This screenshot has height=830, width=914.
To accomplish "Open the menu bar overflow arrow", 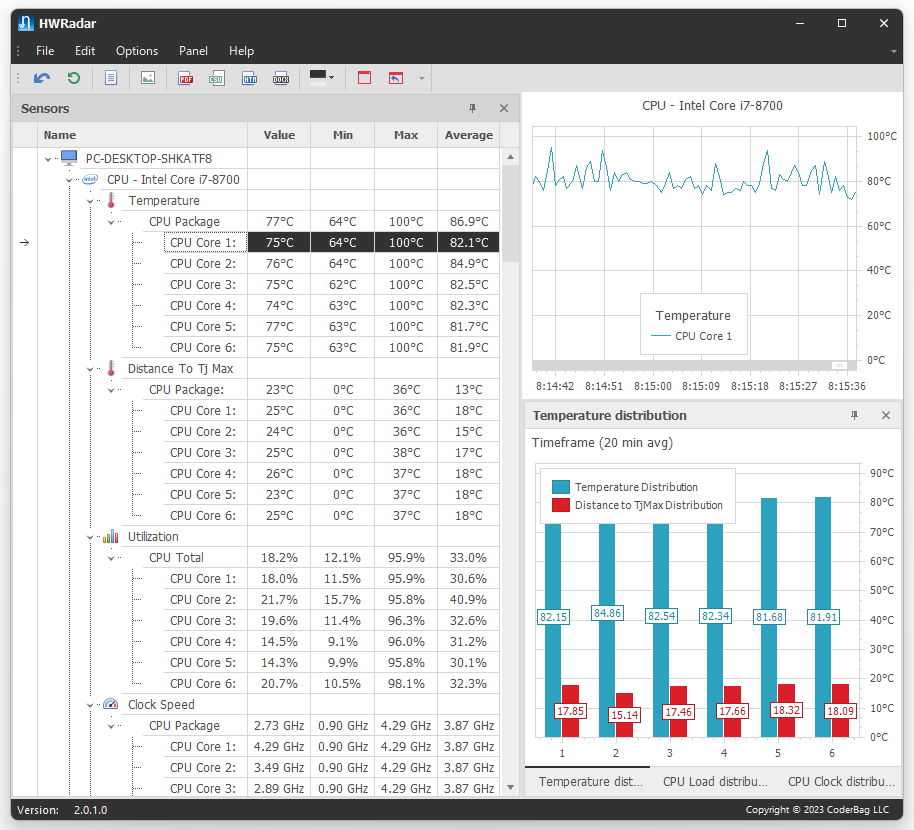I will (x=894, y=51).
